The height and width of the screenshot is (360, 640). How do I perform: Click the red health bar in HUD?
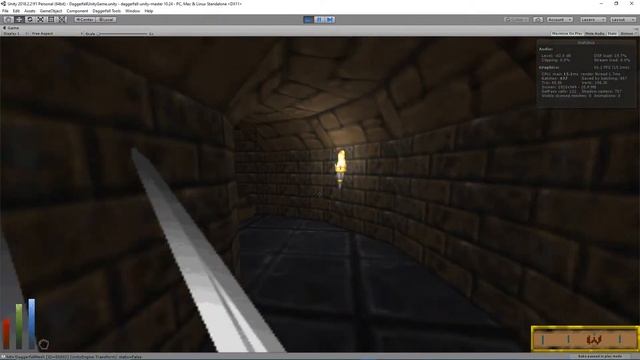pos(7,333)
